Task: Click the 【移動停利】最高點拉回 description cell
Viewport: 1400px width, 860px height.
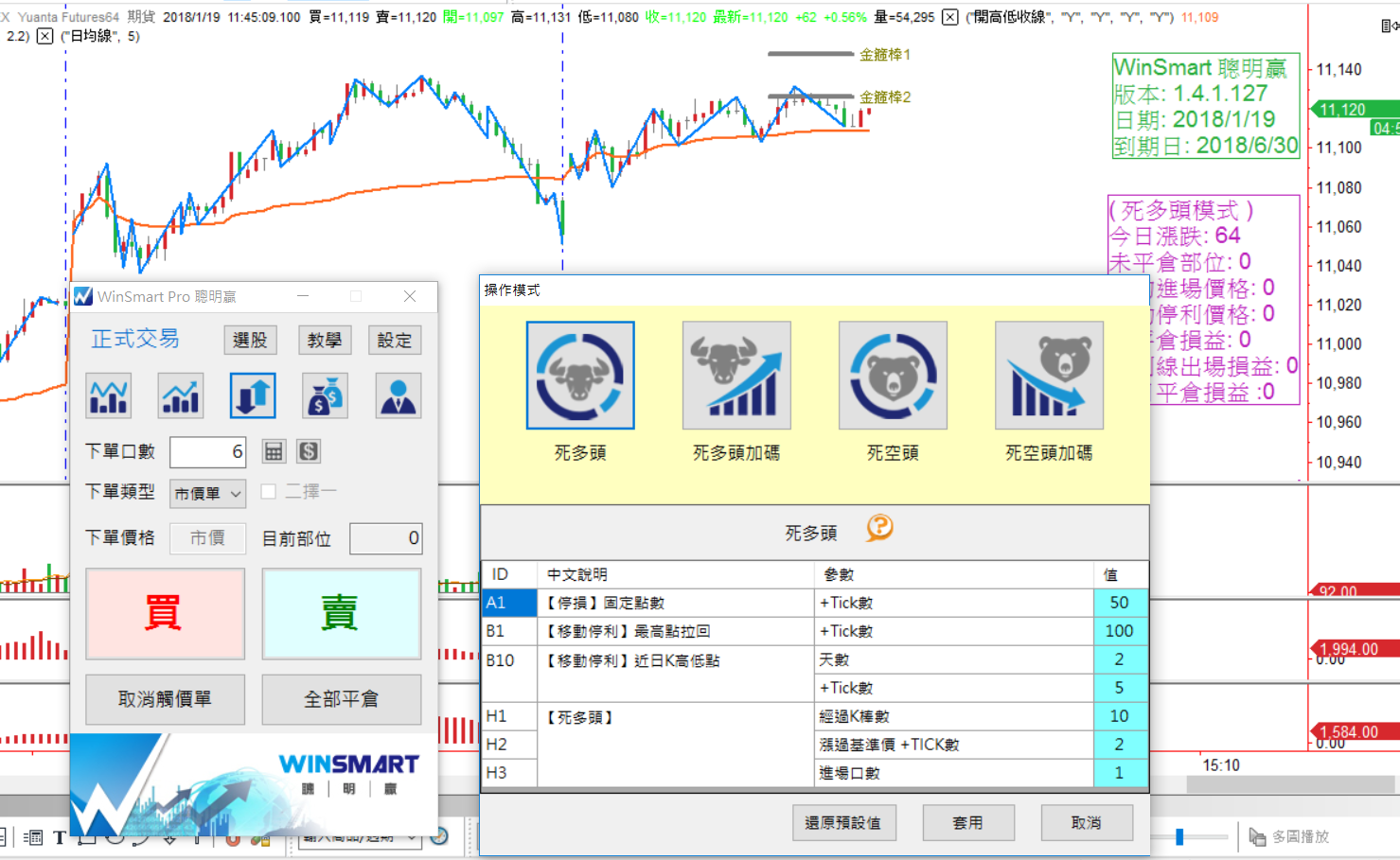Action: pos(676,631)
